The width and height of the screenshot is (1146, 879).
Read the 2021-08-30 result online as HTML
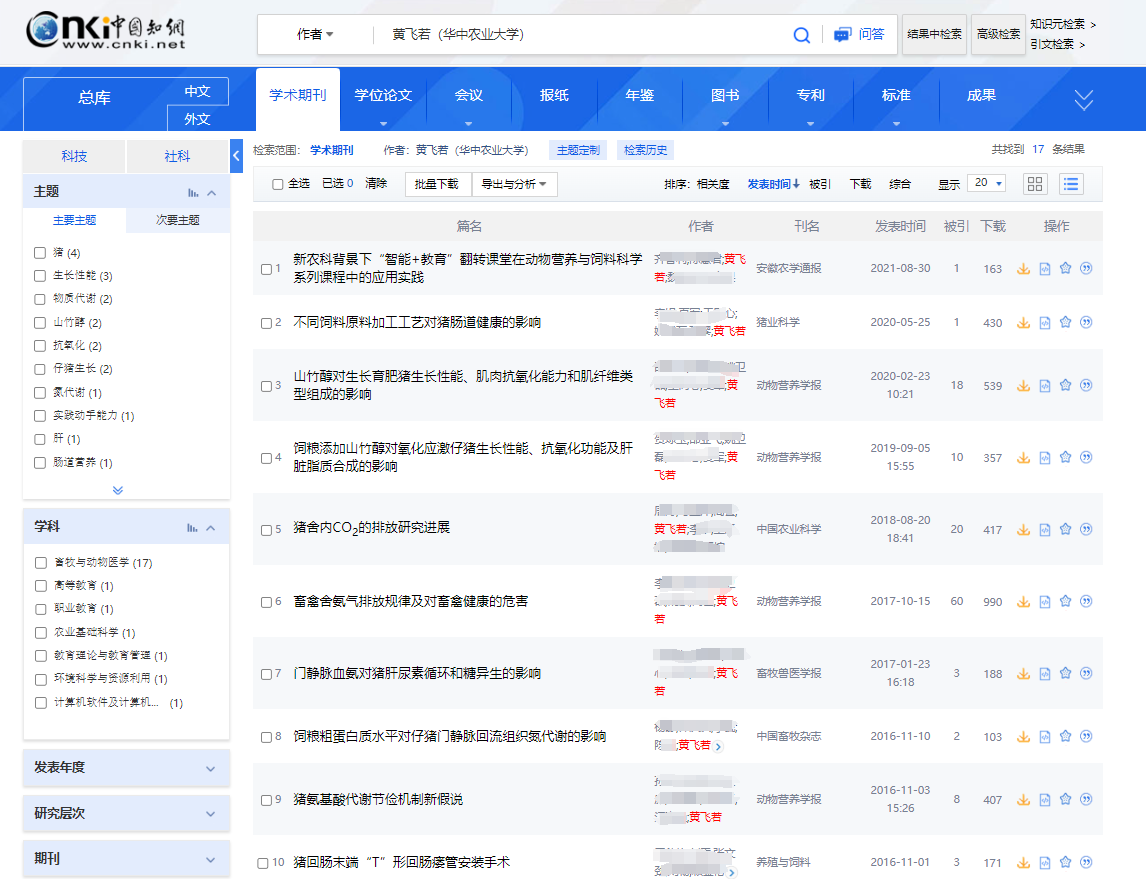[x=1045, y=269]
